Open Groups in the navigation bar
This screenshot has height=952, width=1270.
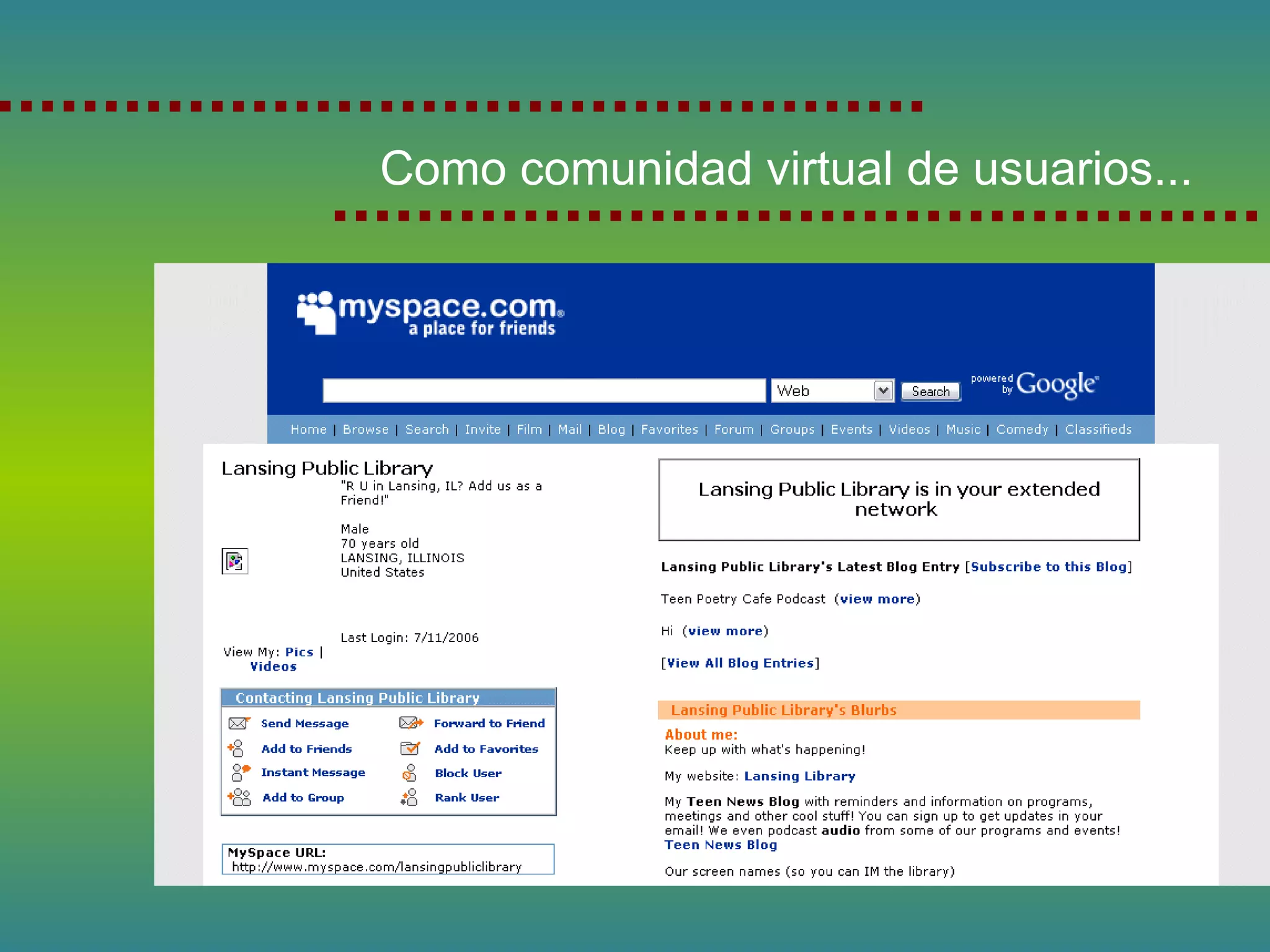[793, 430]
